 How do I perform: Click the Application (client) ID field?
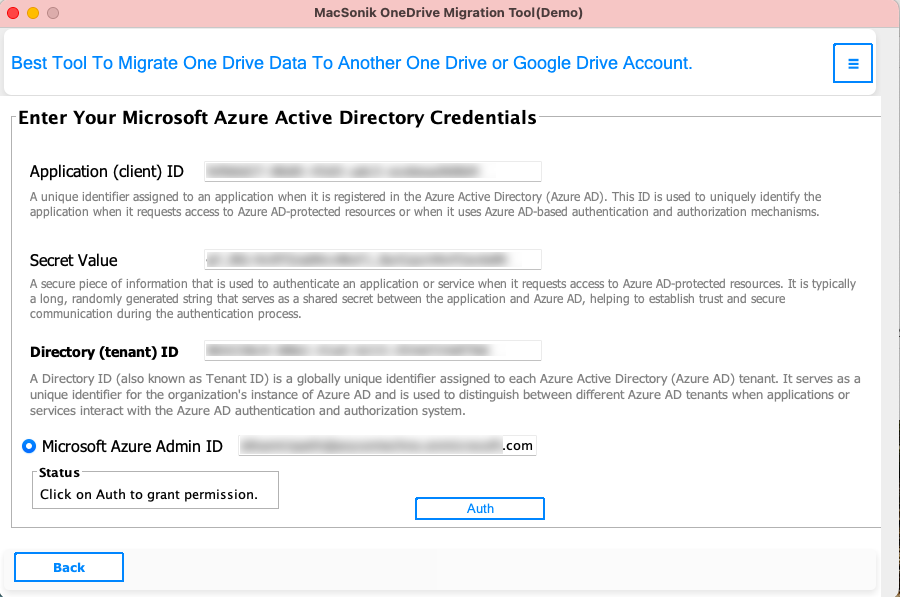click(373, 172)
